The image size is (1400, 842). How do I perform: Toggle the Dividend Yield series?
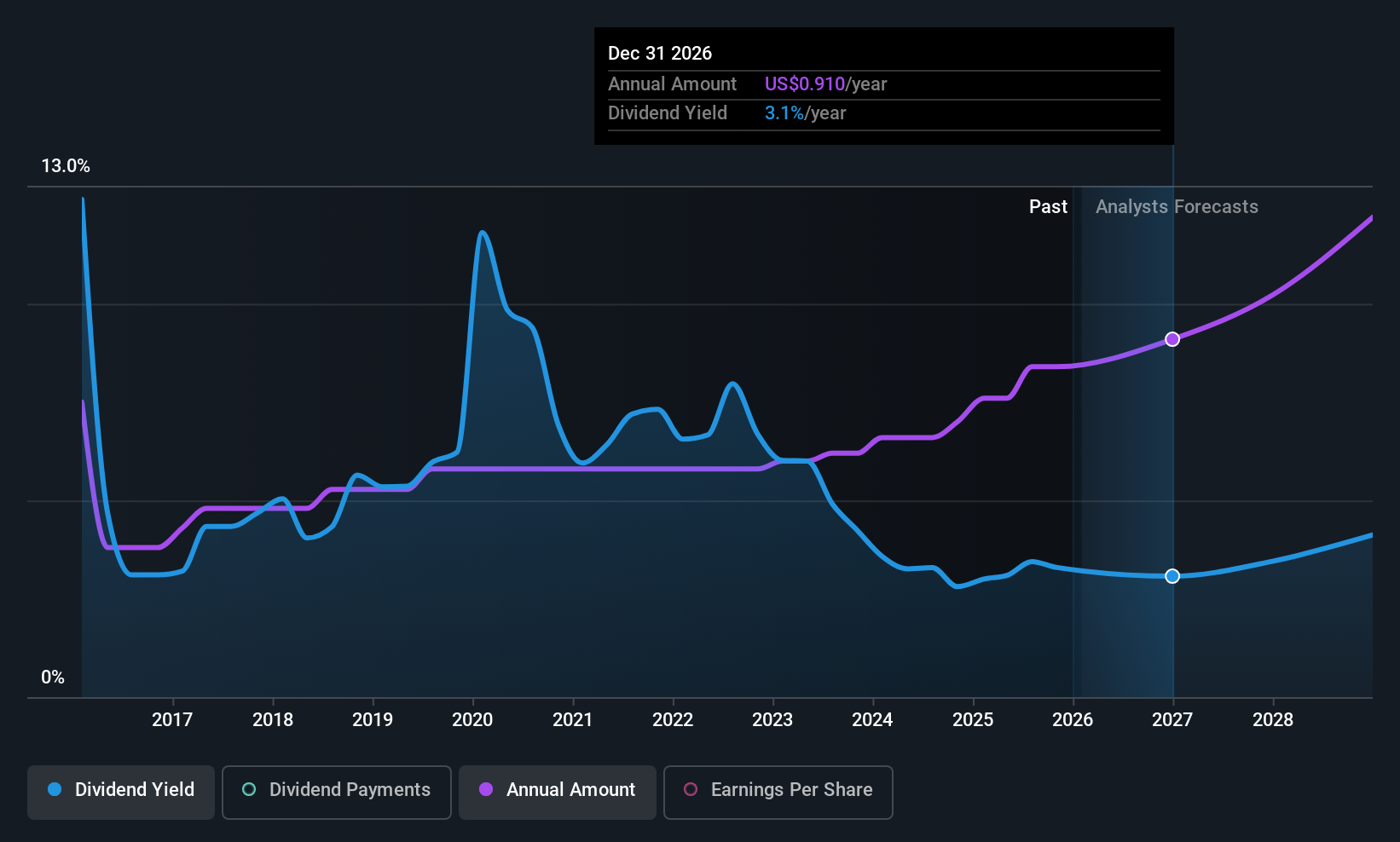tap(121, 792)
